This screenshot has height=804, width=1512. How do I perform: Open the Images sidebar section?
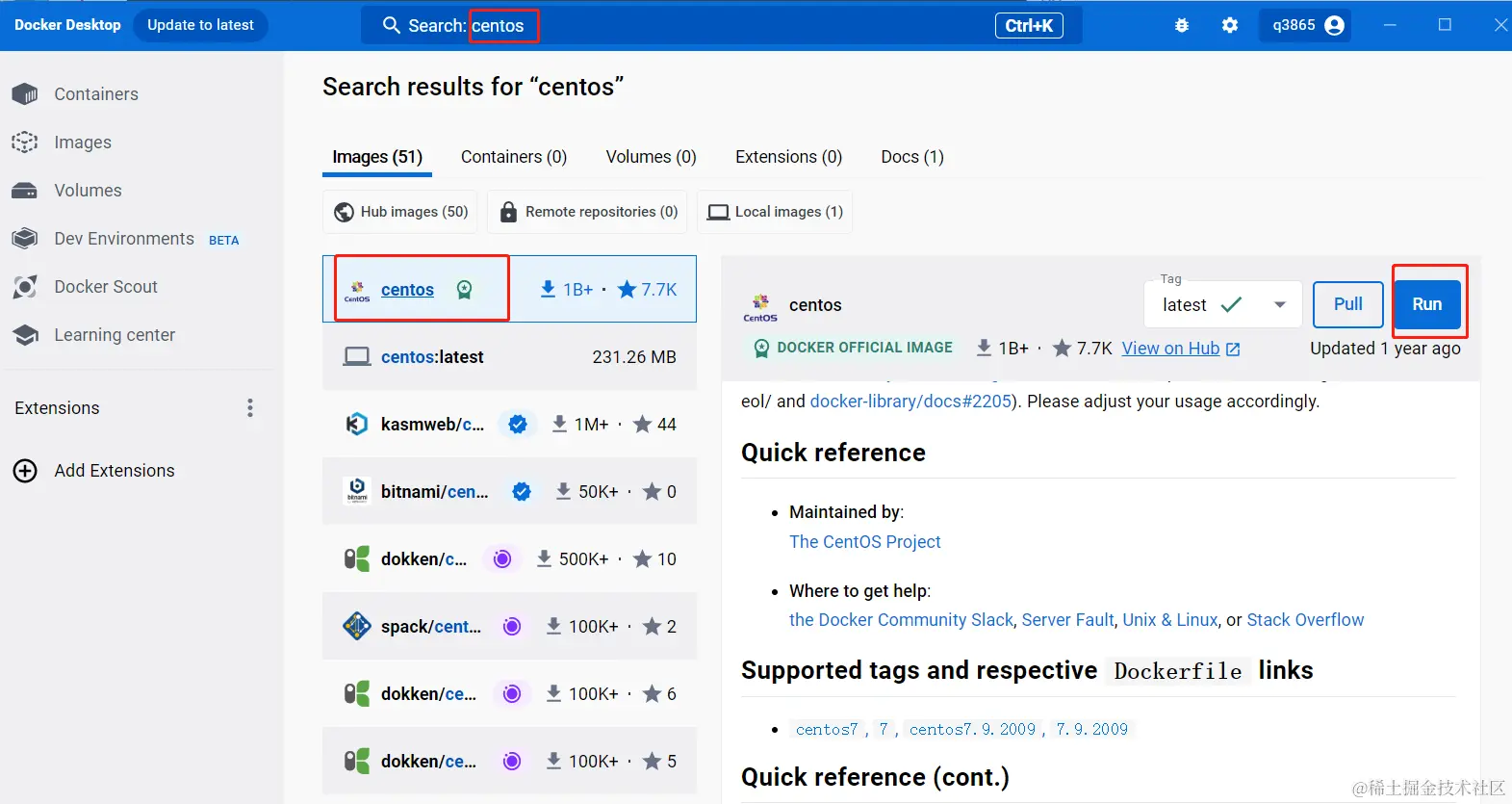[82, 143]
